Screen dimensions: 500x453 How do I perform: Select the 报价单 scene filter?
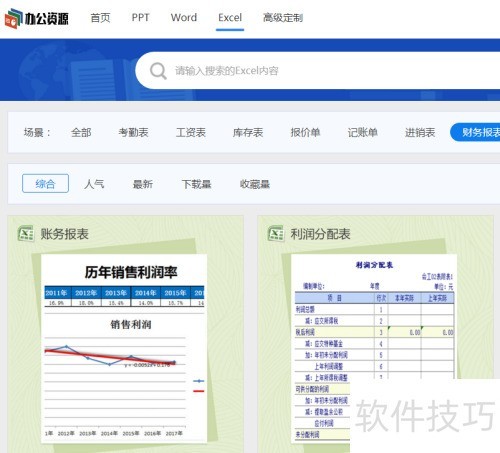point(305,132)
